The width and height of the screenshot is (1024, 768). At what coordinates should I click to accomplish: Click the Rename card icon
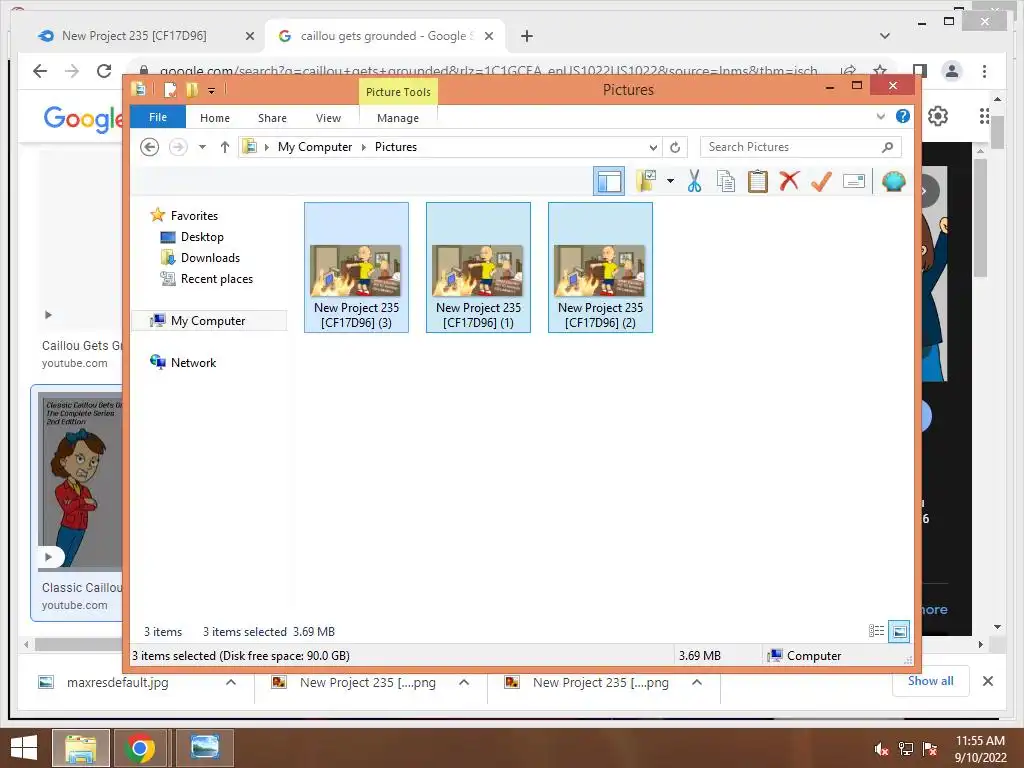pyautogui.click(x=854, y=181)
